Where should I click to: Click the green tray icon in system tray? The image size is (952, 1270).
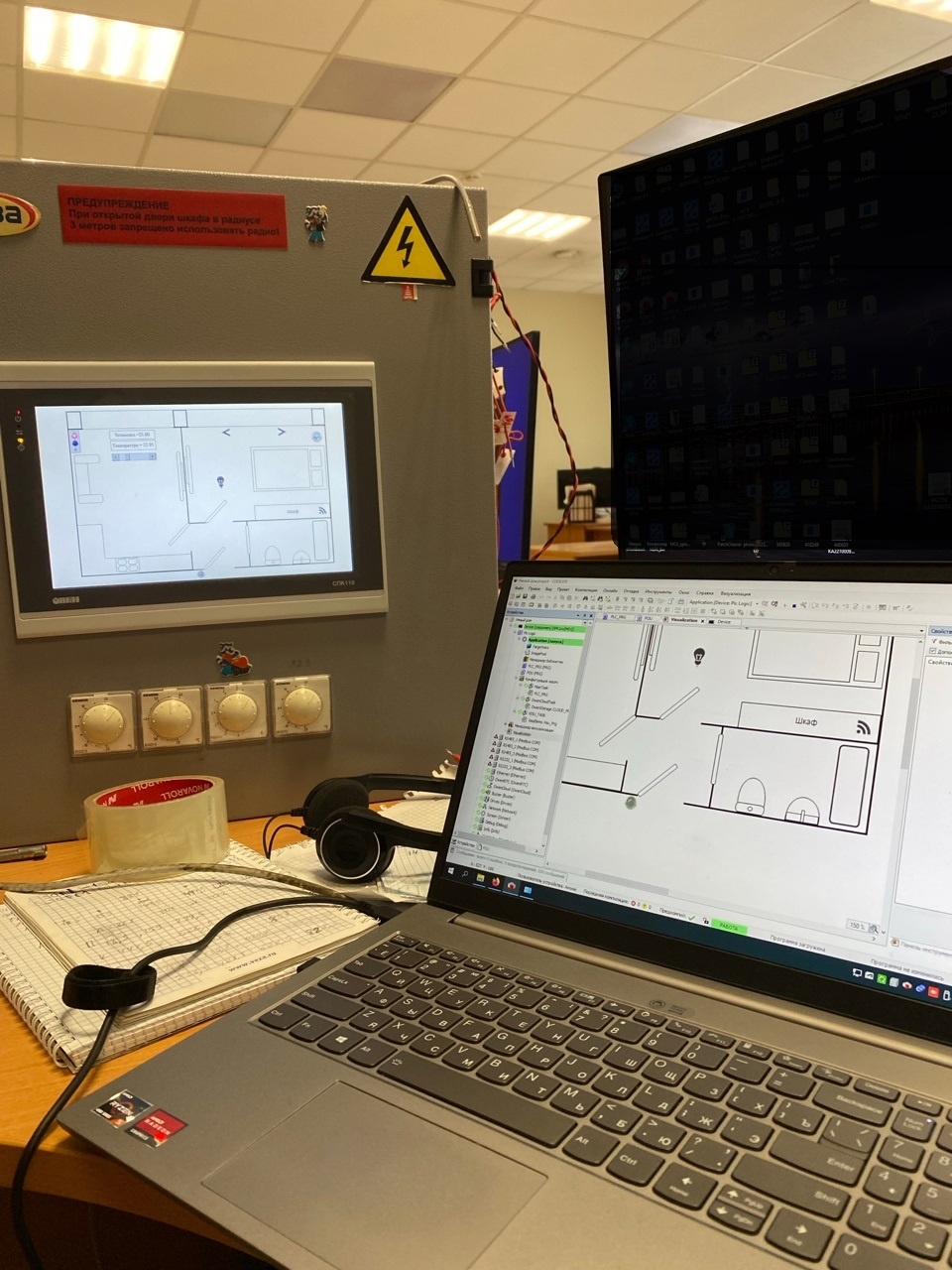882,980
